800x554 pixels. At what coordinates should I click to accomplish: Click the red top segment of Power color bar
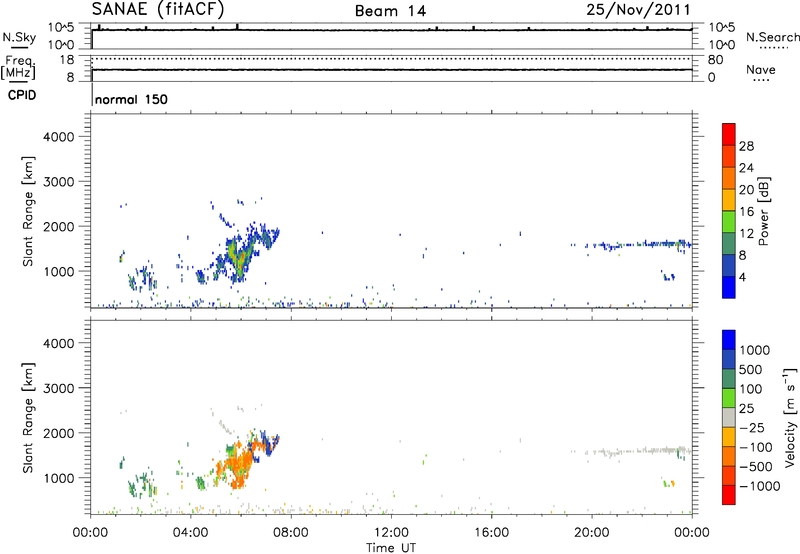pyautogui.click(x=729, y=134)
